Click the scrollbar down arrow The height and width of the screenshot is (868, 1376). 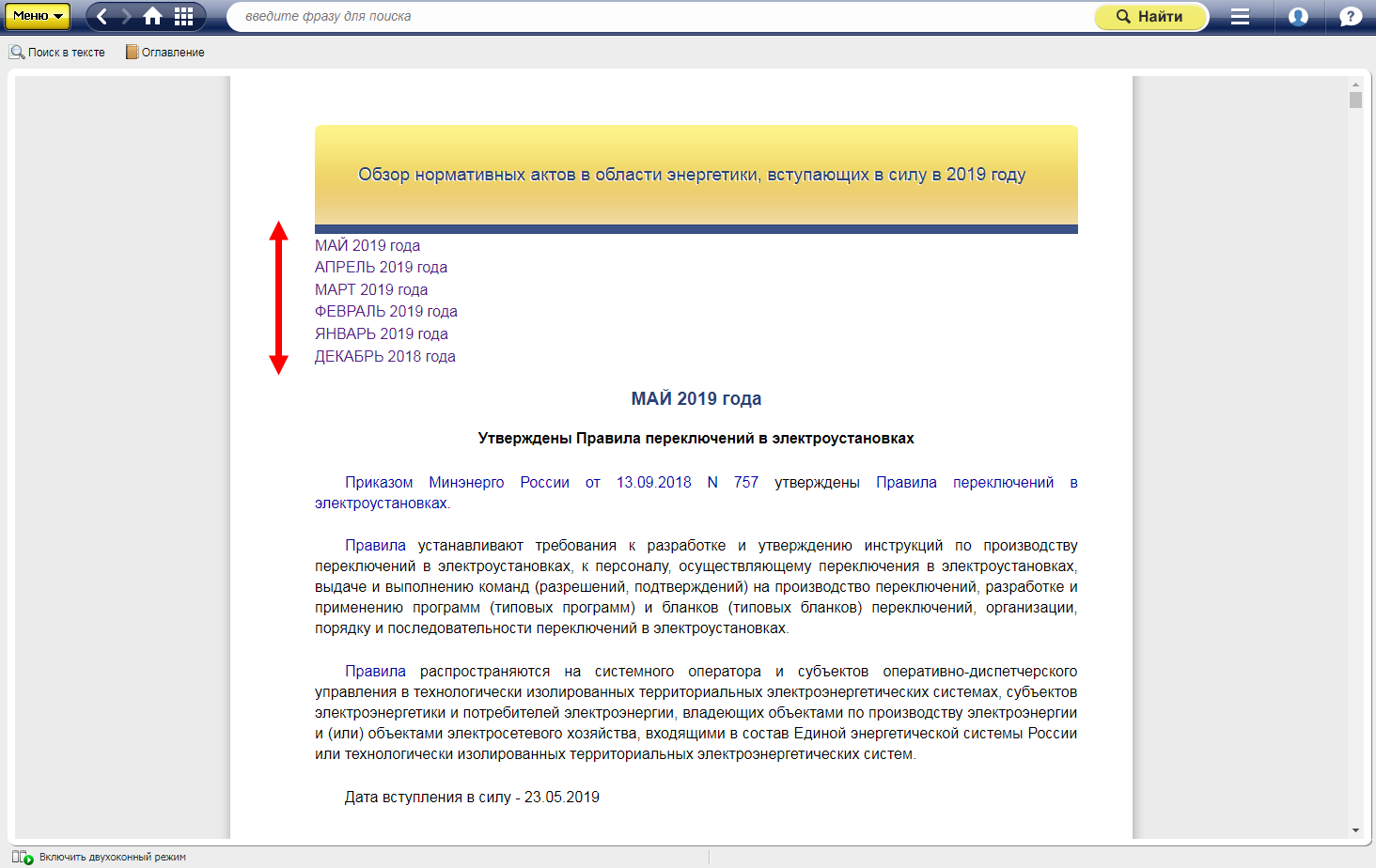pyautogui.click(x=1355, y=830)
